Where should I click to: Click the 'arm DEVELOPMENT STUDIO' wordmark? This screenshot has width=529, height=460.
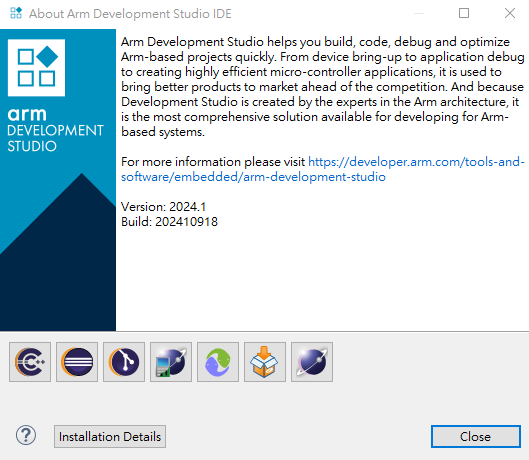click(x=55, y=130)
